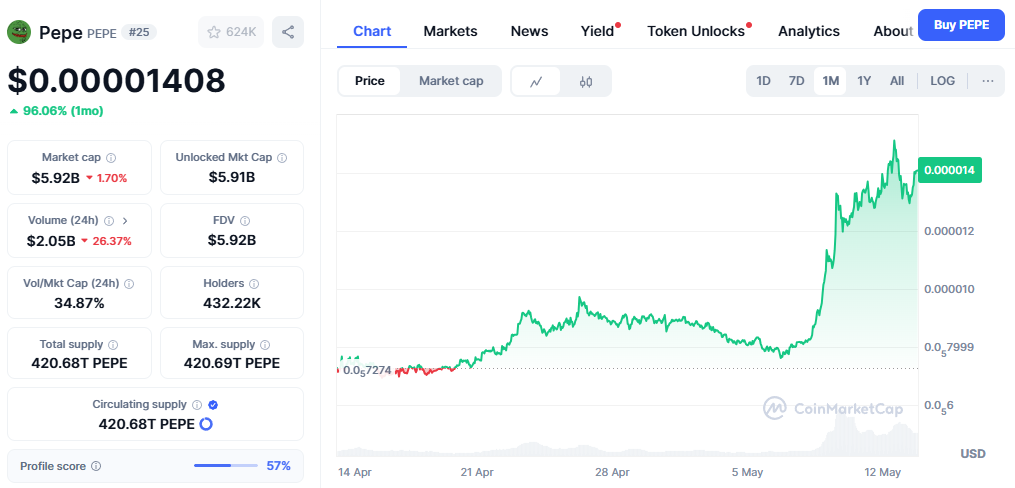
Task: Click Volume (24h) info icon
Action: click(x=109, y=221)
